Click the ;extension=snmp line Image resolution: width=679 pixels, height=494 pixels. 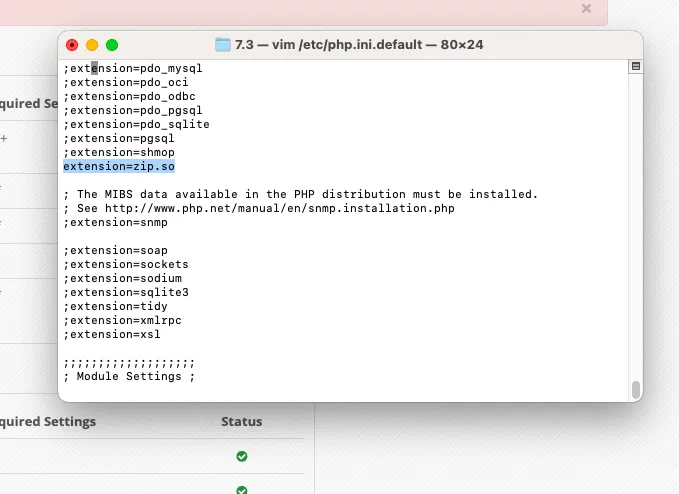tap(116, 222)
